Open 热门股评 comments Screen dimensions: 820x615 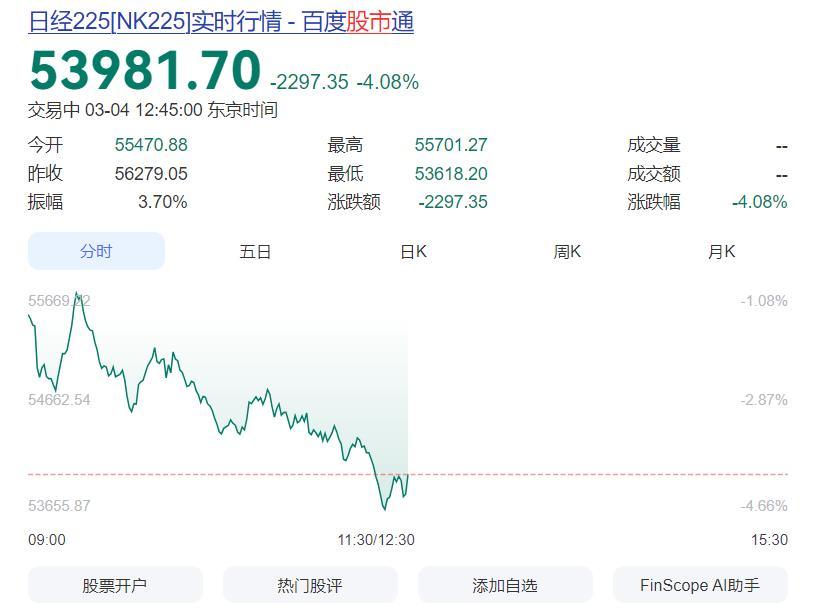tap(310, 585)
